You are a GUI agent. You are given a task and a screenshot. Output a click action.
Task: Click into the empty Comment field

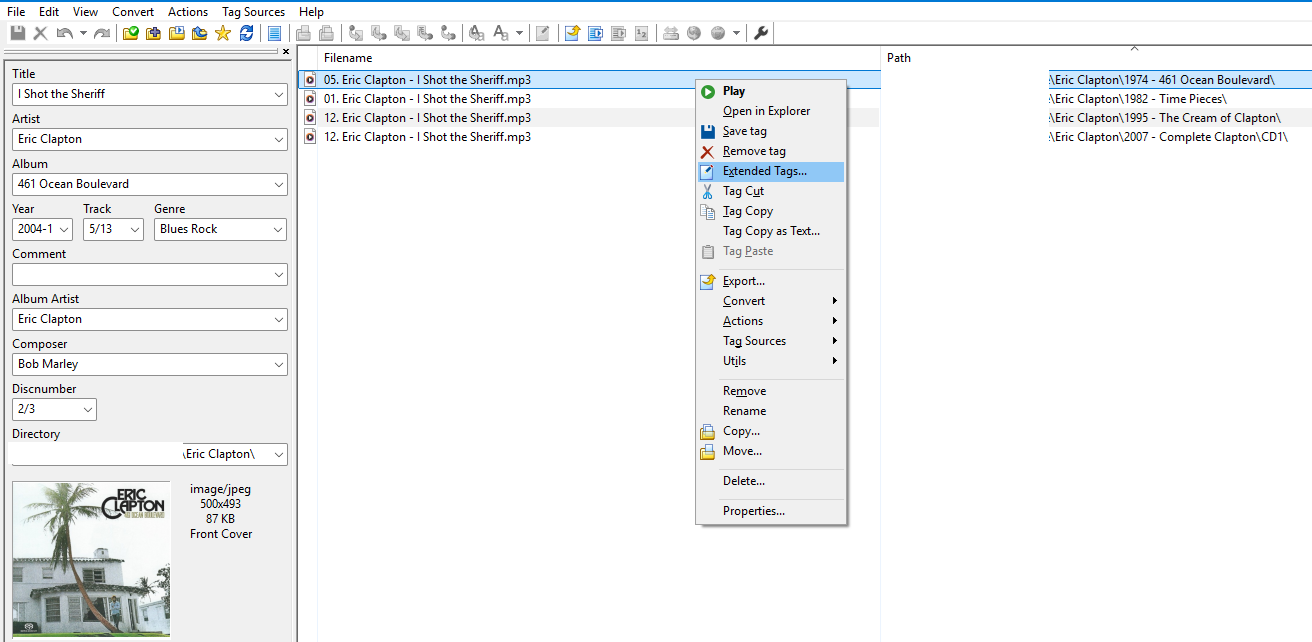[140, 274]
